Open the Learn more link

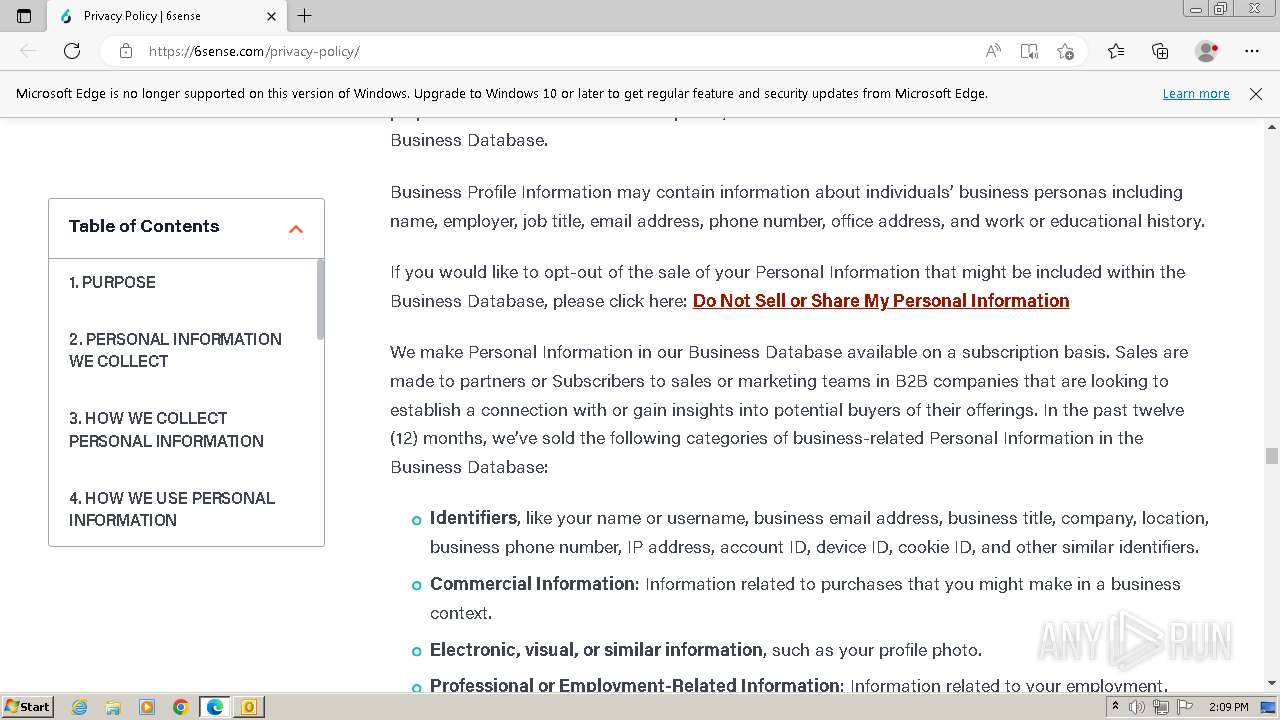pyautogui.click(x=1196, y=93)
